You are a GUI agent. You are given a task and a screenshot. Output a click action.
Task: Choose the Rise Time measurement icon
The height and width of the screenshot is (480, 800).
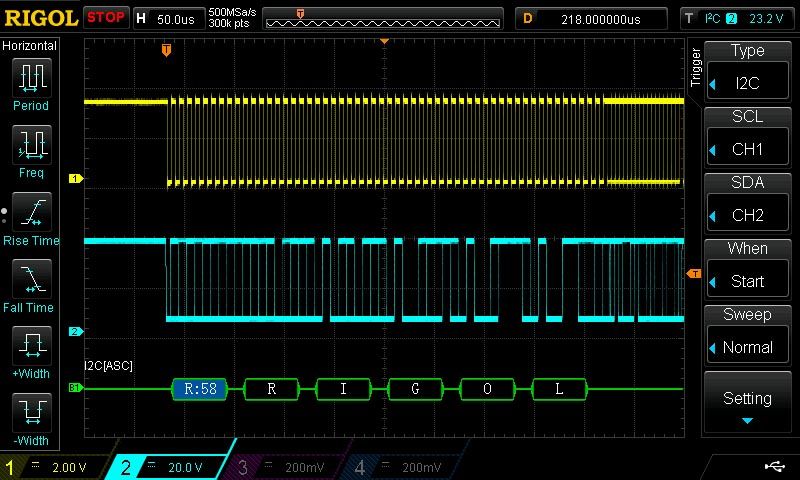[30, 212]
